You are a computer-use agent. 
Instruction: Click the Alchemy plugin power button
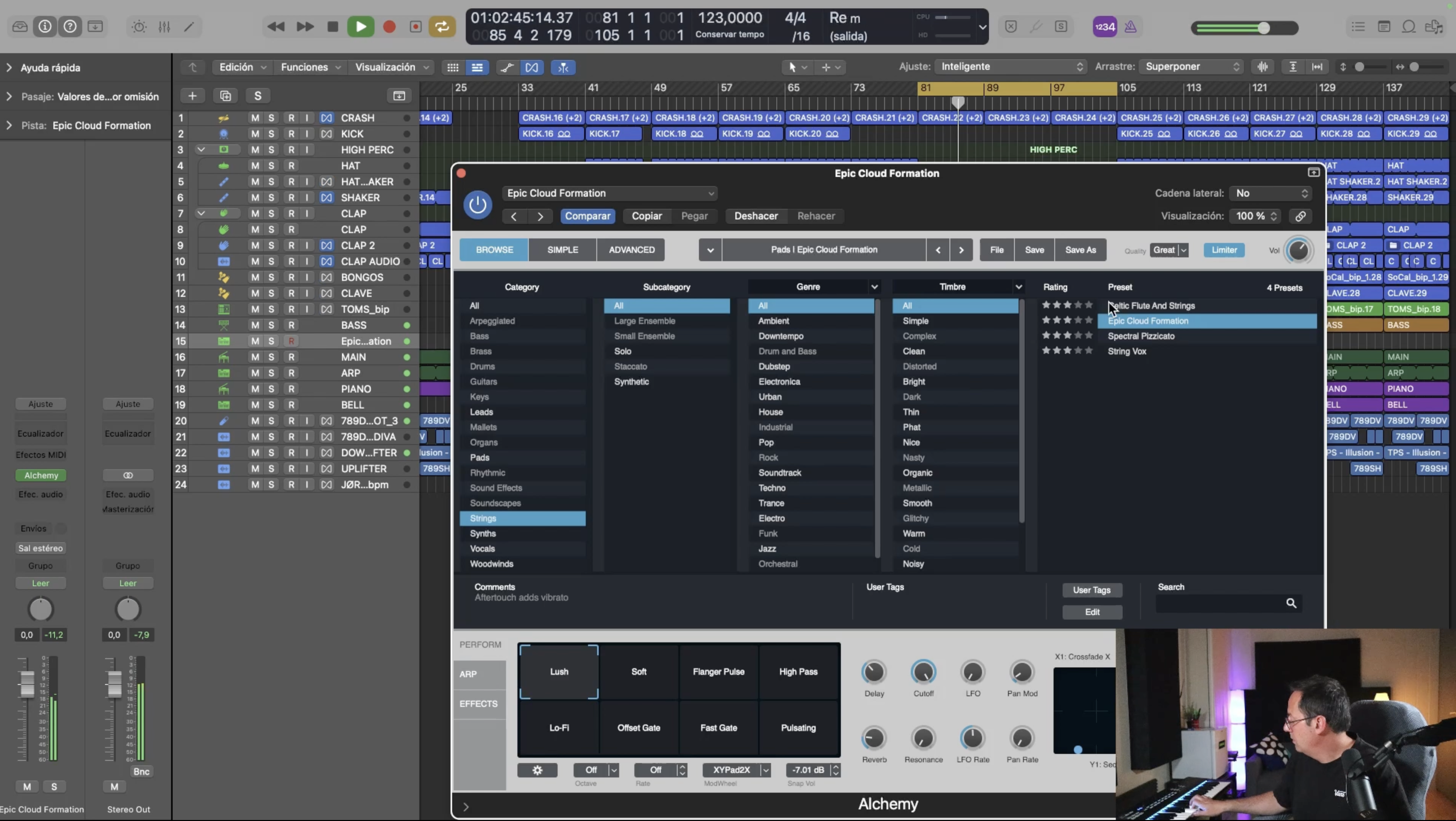click(x=477, y=204)
